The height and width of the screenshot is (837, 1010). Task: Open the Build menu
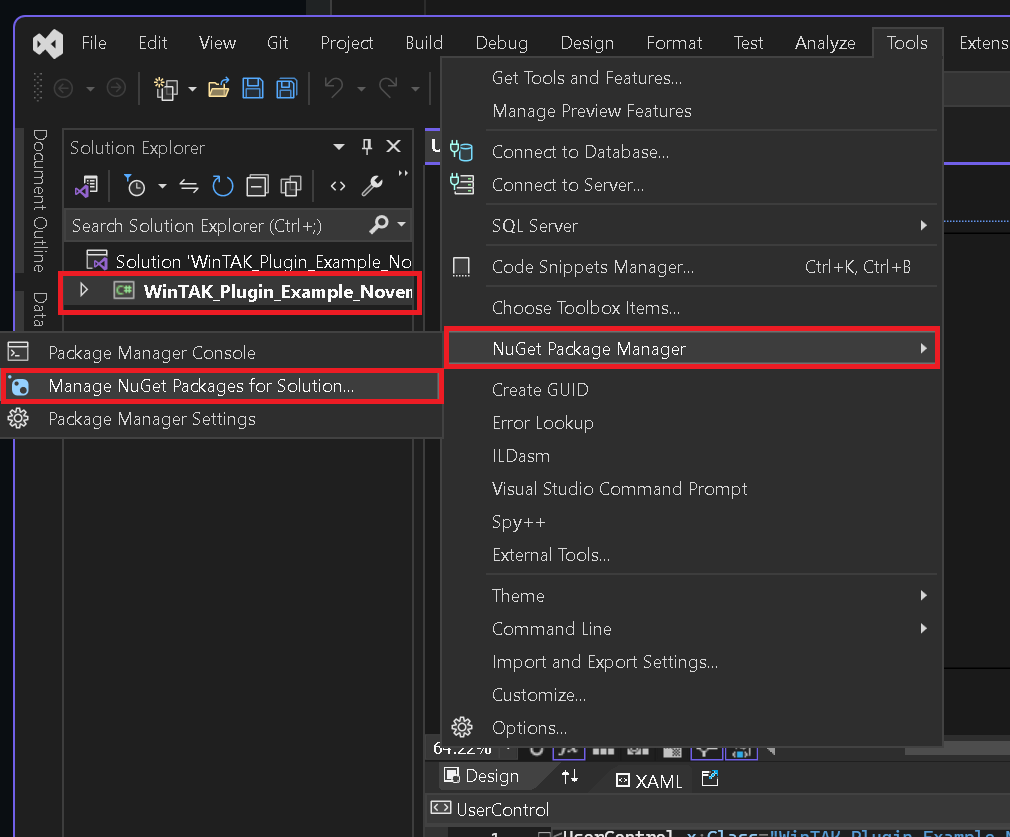[424, 43]
